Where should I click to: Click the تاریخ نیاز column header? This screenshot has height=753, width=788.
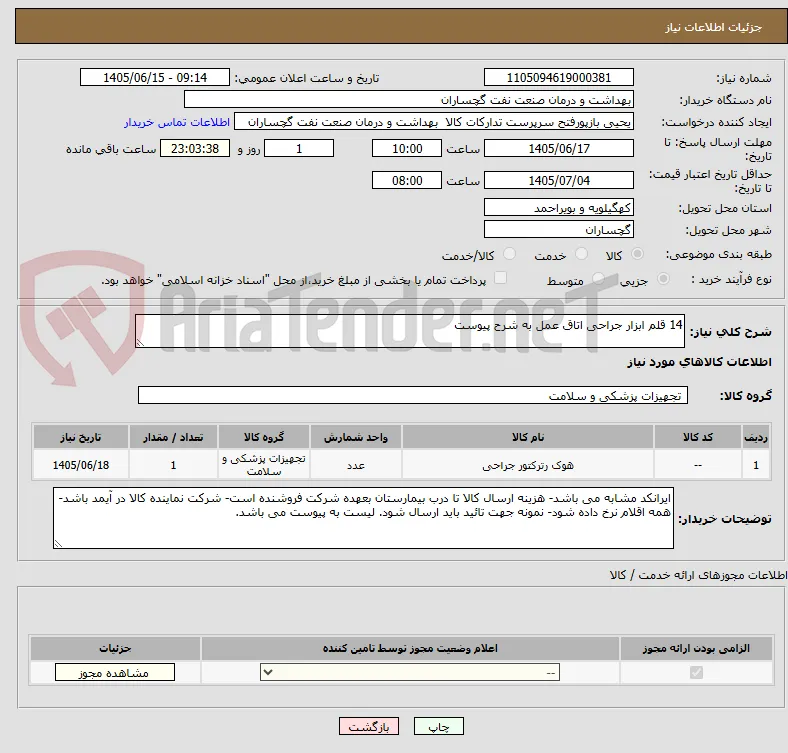[x=81, y=437]
